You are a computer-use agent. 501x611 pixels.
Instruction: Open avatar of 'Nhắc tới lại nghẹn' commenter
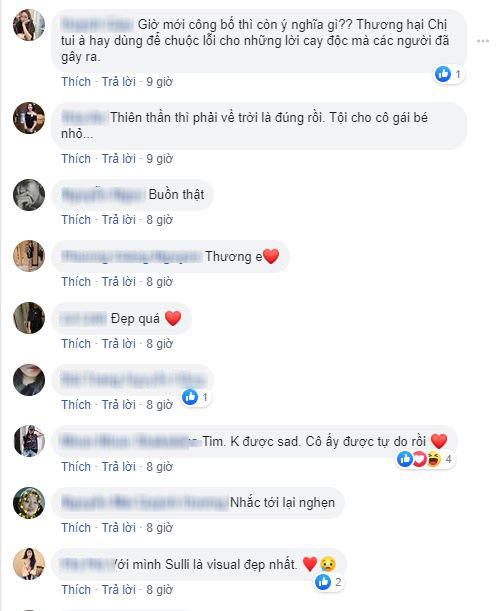[x=29, y=503]
